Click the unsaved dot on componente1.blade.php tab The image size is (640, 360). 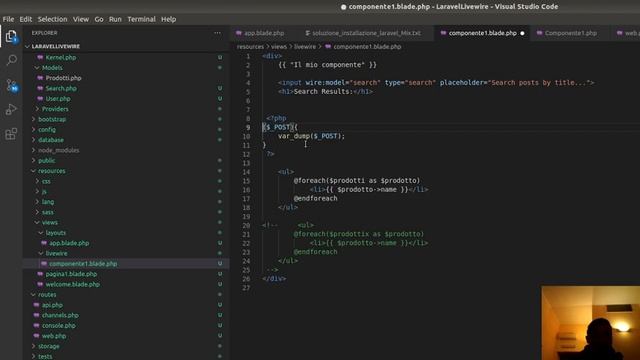pyautogui.click(x=522, y=33)
